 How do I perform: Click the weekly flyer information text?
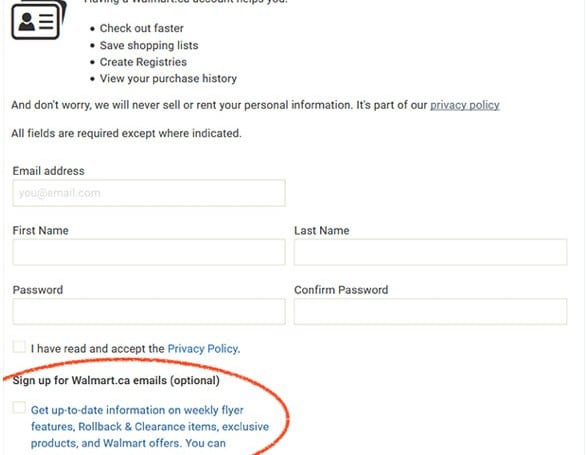pos(149,427)
